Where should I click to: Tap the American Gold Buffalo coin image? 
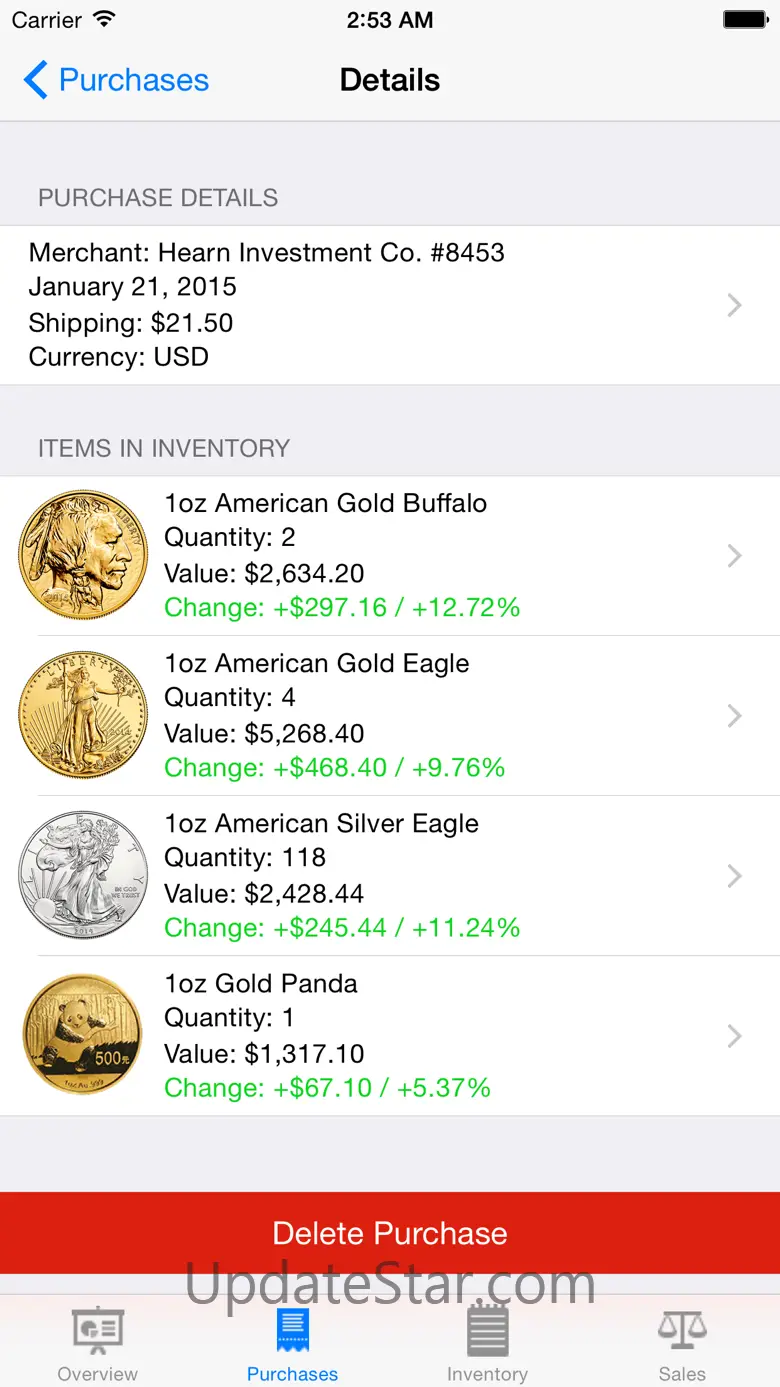[x=83, y=555]
